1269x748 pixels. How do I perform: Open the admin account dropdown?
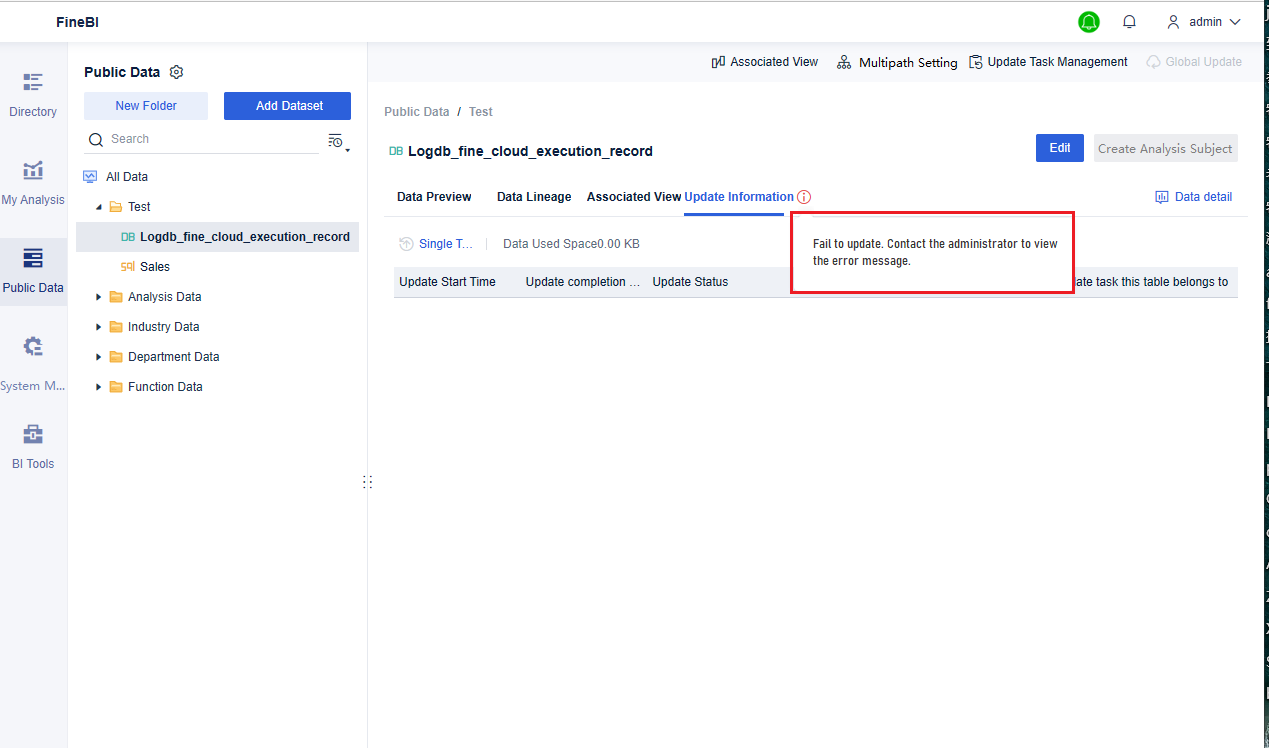click(x=1205, y=21)
